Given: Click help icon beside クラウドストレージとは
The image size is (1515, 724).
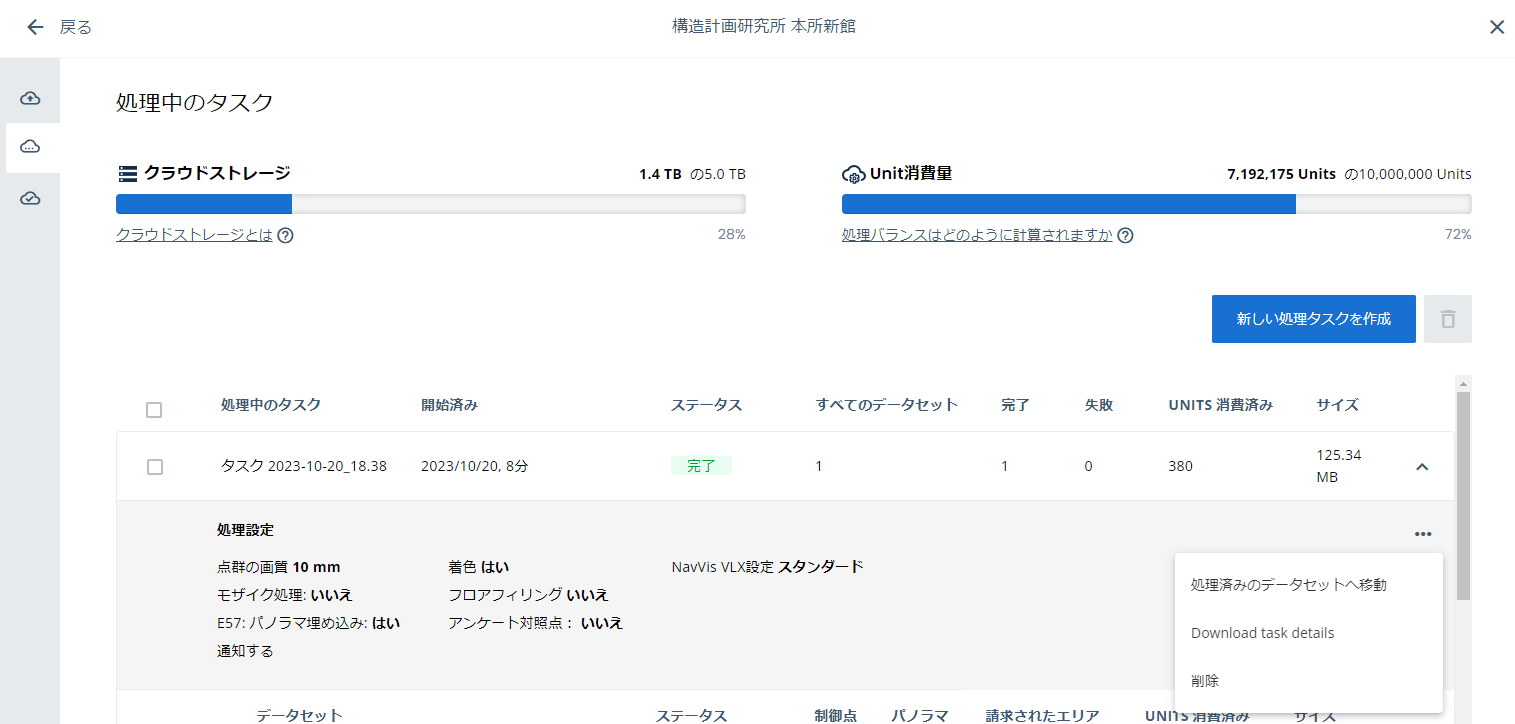Looking at the screenshot, I should pyautogui.click(x=285, y=236).
